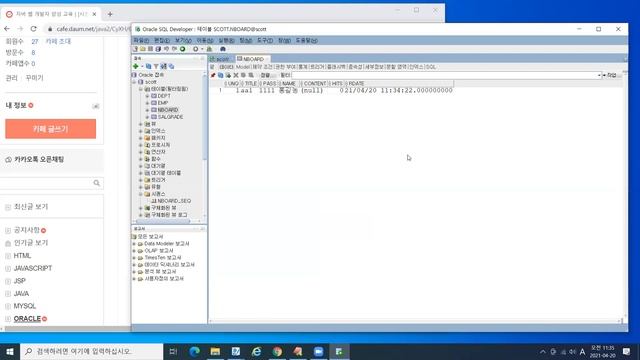Switch to the Model sub-tab
Screen dimensions: 640x360
pos(242,67)
